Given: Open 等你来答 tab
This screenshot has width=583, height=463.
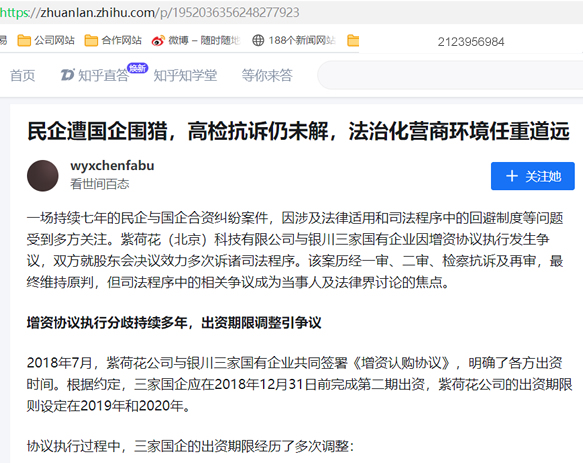Looking at the screenshot, I should [267, 75].
